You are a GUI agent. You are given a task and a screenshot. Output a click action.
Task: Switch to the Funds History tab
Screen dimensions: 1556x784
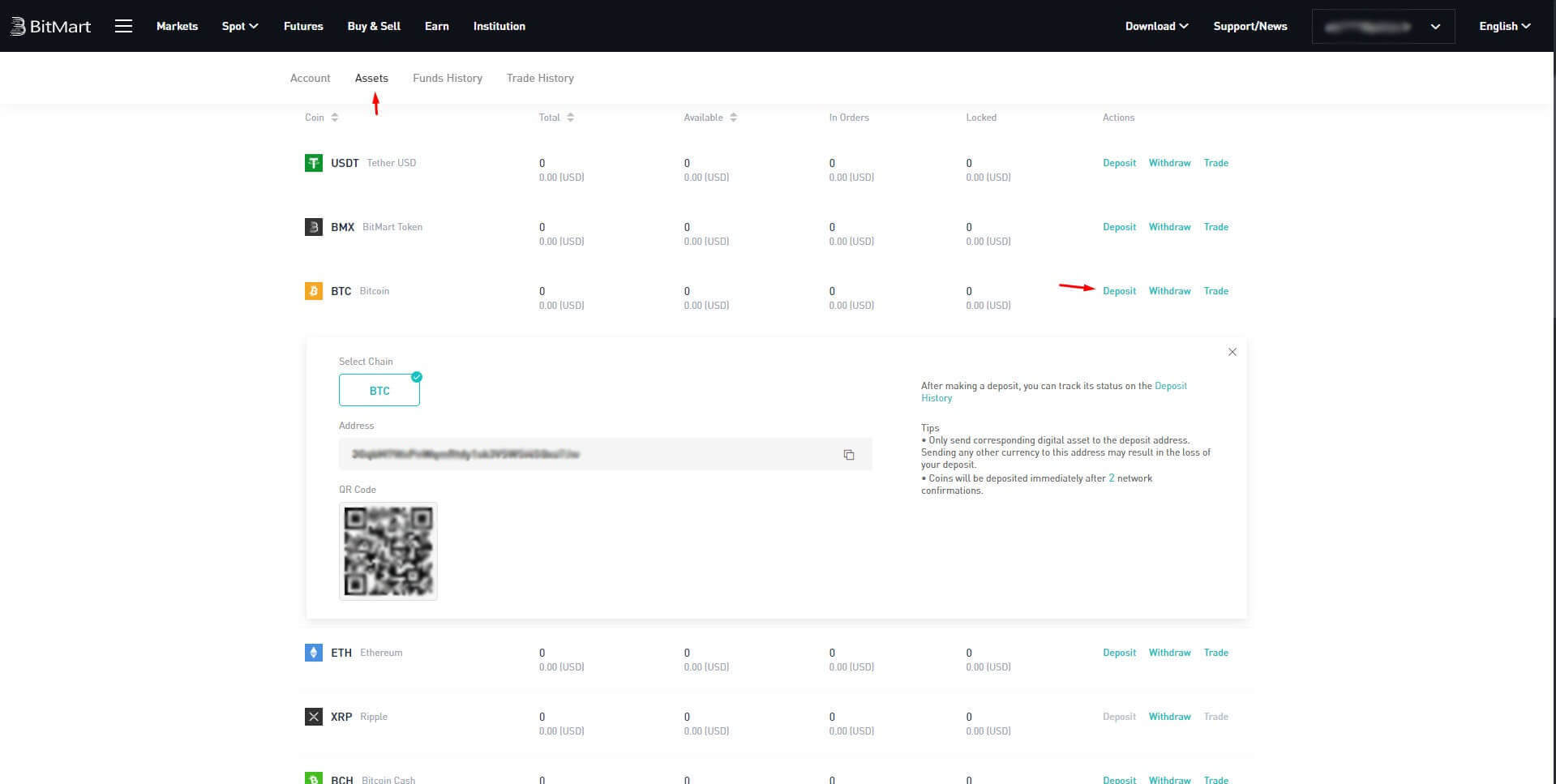(447, 78)
